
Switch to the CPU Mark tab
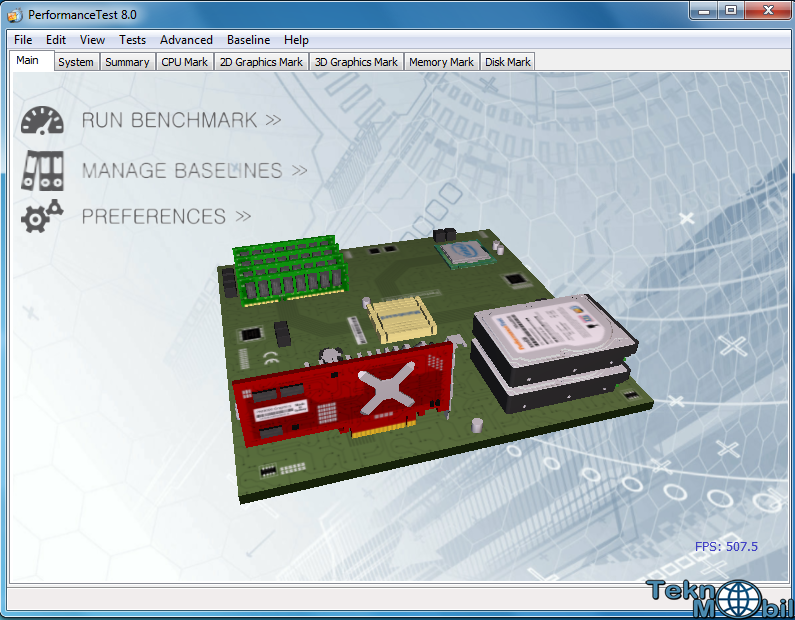[x=185, y=62]
